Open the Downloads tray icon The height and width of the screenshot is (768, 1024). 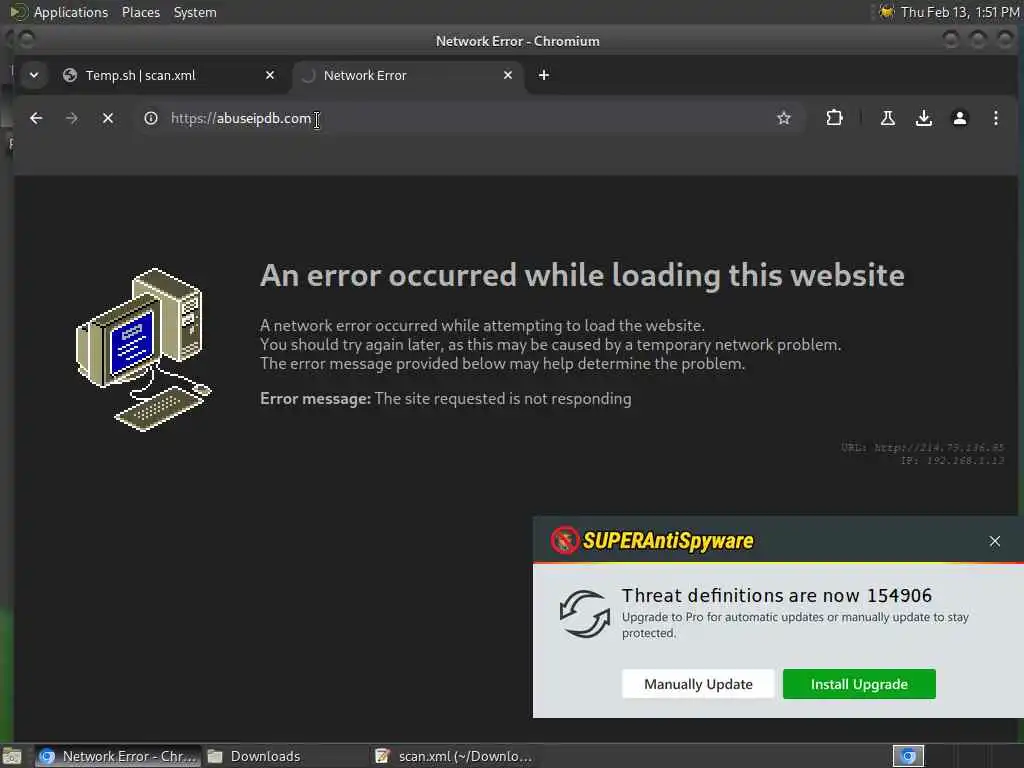(923, 118)
